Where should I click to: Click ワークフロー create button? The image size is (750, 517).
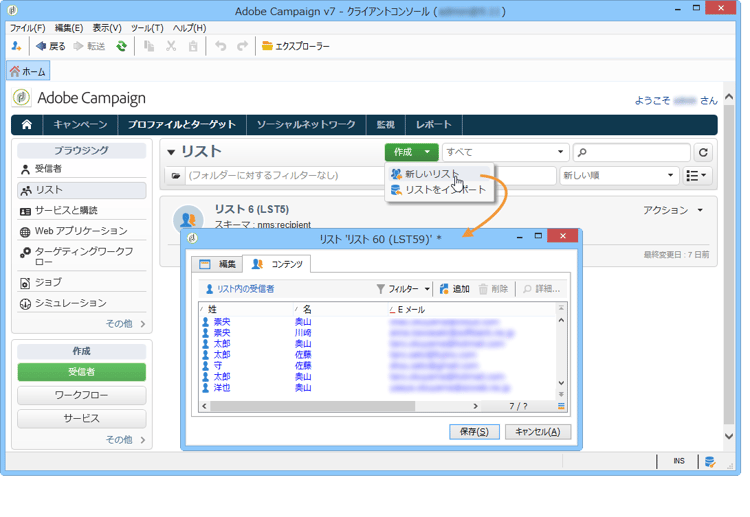[x=82, y=395]
